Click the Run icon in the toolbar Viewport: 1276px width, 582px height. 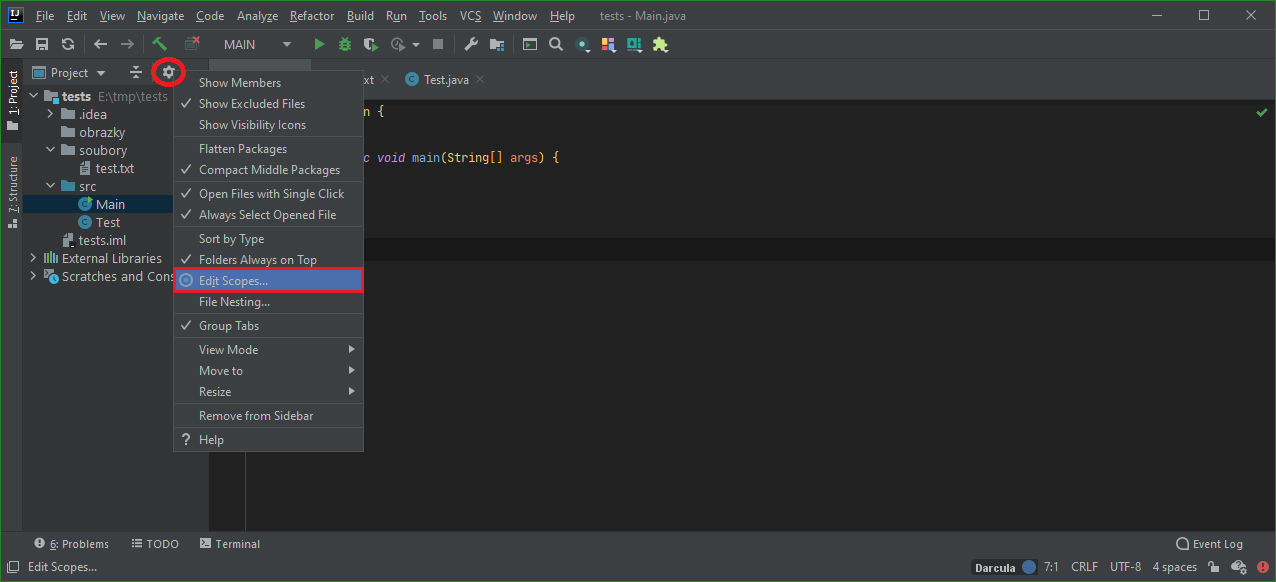coord(318,44)
